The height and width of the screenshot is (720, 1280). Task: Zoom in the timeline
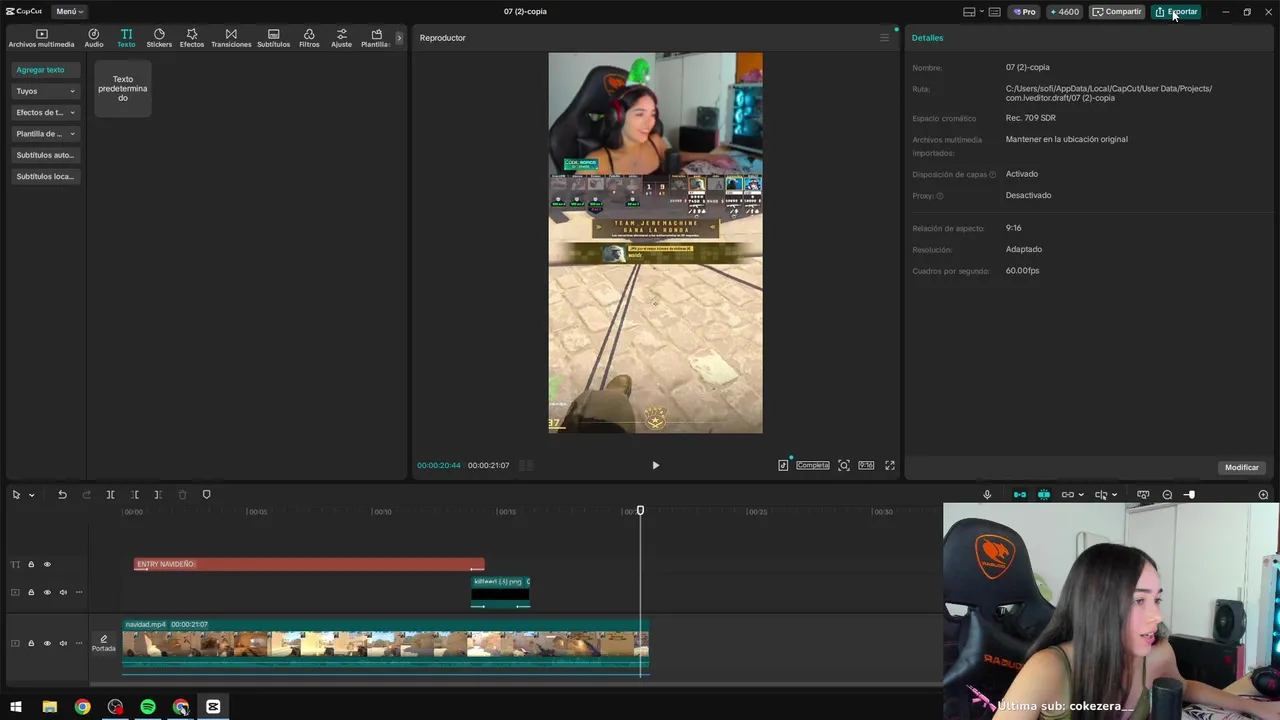(x=1263, y=495)
